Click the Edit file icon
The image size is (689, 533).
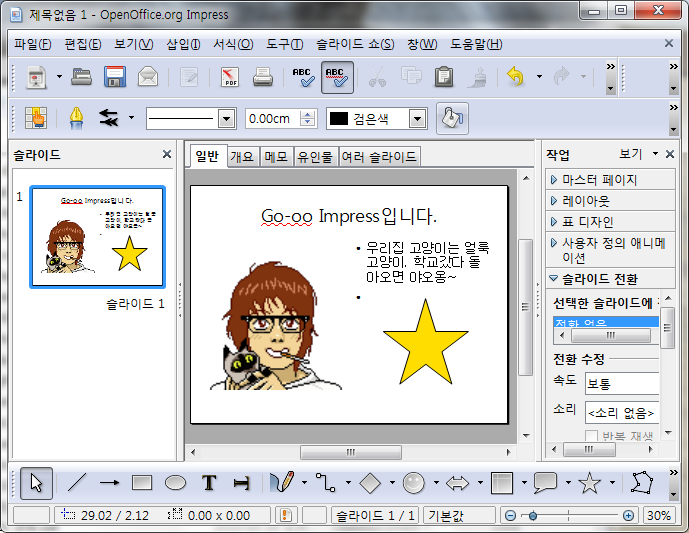tap(189, 77)
